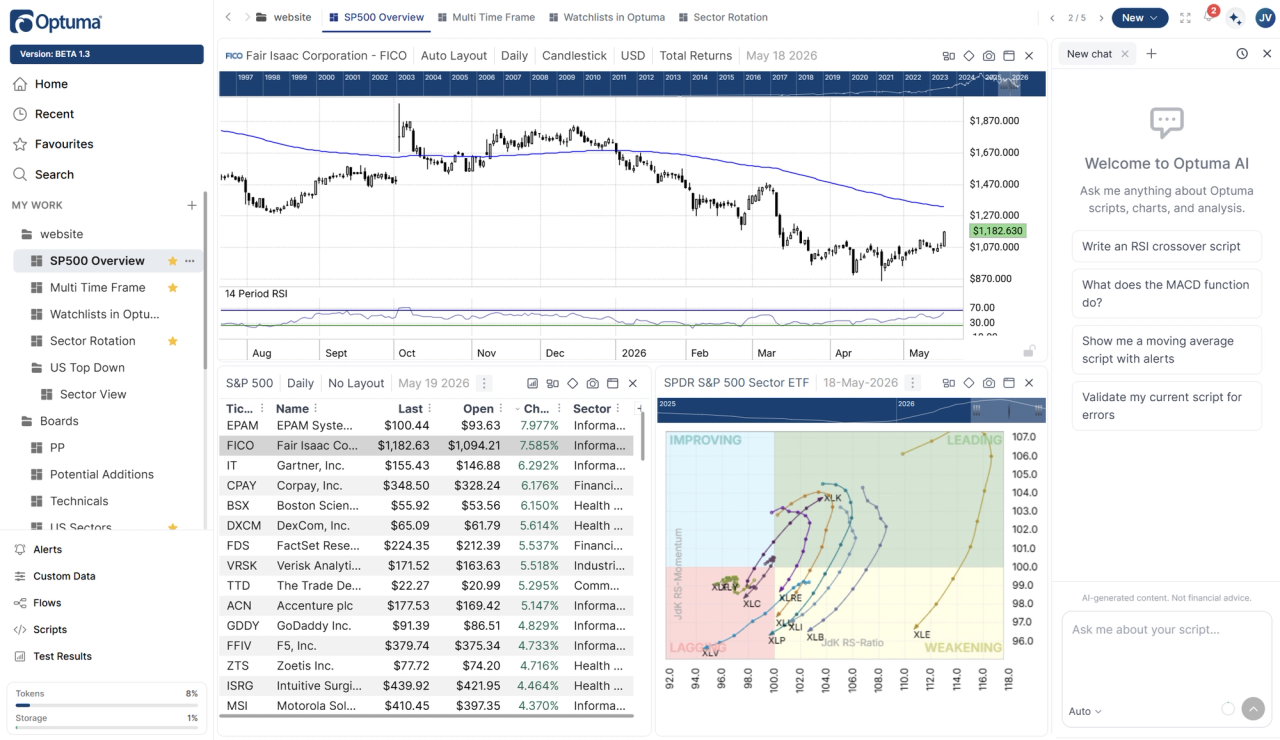Go to the previous page arrow beside 2 / 5
The height and width of the screenshot is (740, 1280).
click(x=1052, y=18)
